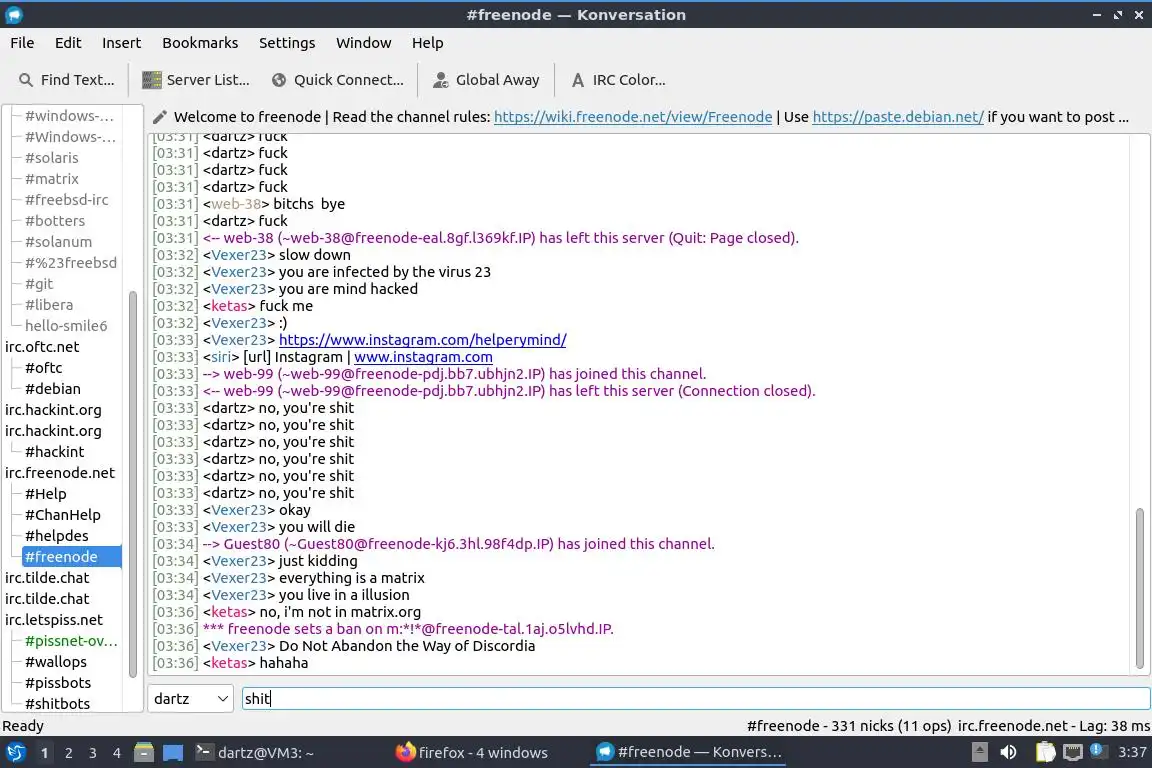Viewport: 1152px width, 768px height.
Task: Switch to virtual desktop 2
Action: pos(68,753)
